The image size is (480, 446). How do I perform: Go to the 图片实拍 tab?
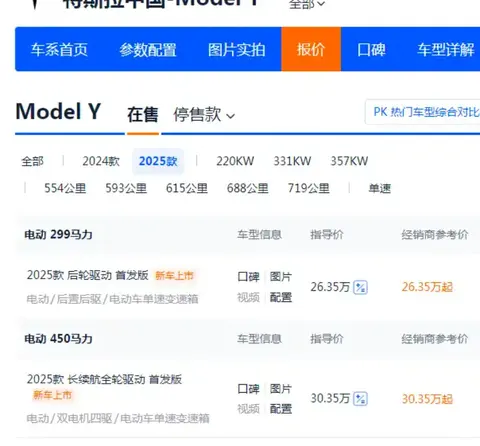236,50
